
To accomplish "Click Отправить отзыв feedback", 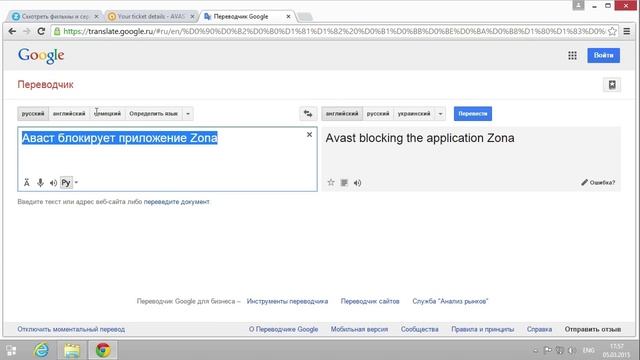I will (x=593, y=329).
